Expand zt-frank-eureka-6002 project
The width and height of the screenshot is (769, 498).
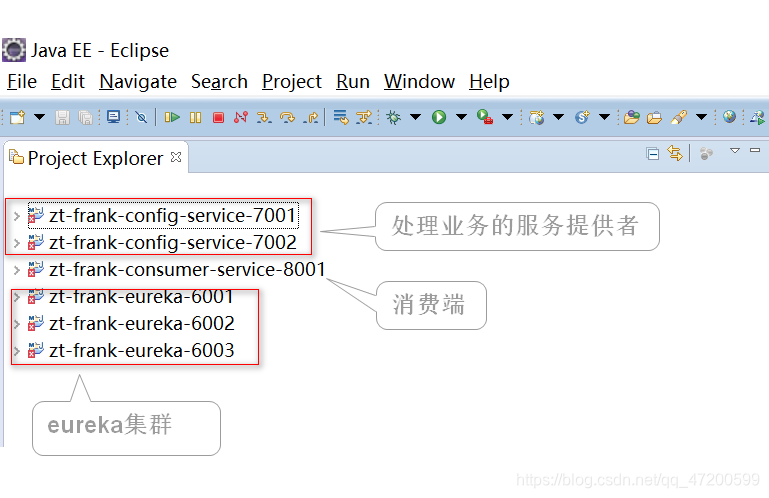pyautogui.click(x=17, y=324)
